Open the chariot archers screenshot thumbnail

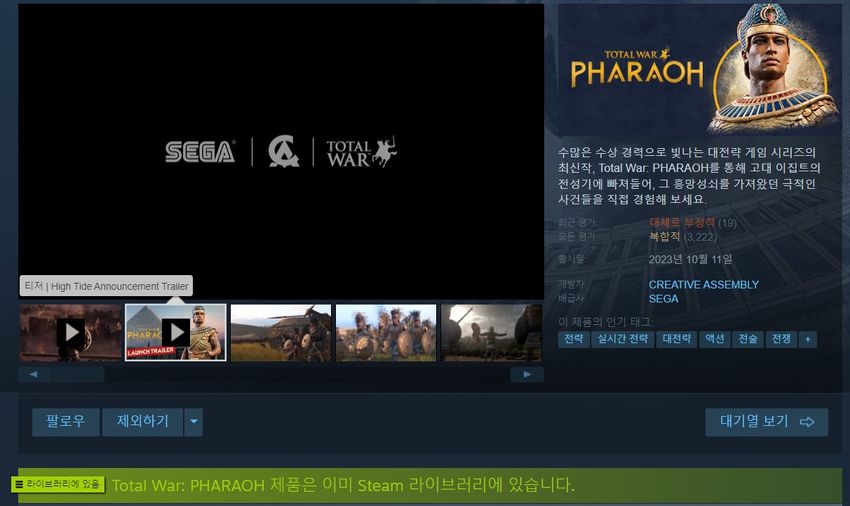(x=281, y=332)
